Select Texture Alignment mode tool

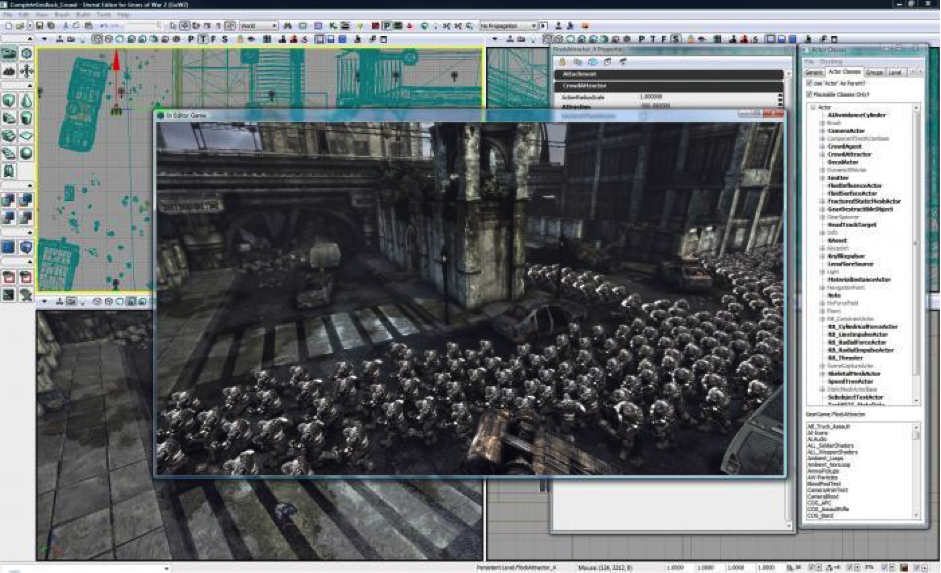click(26, 71)
